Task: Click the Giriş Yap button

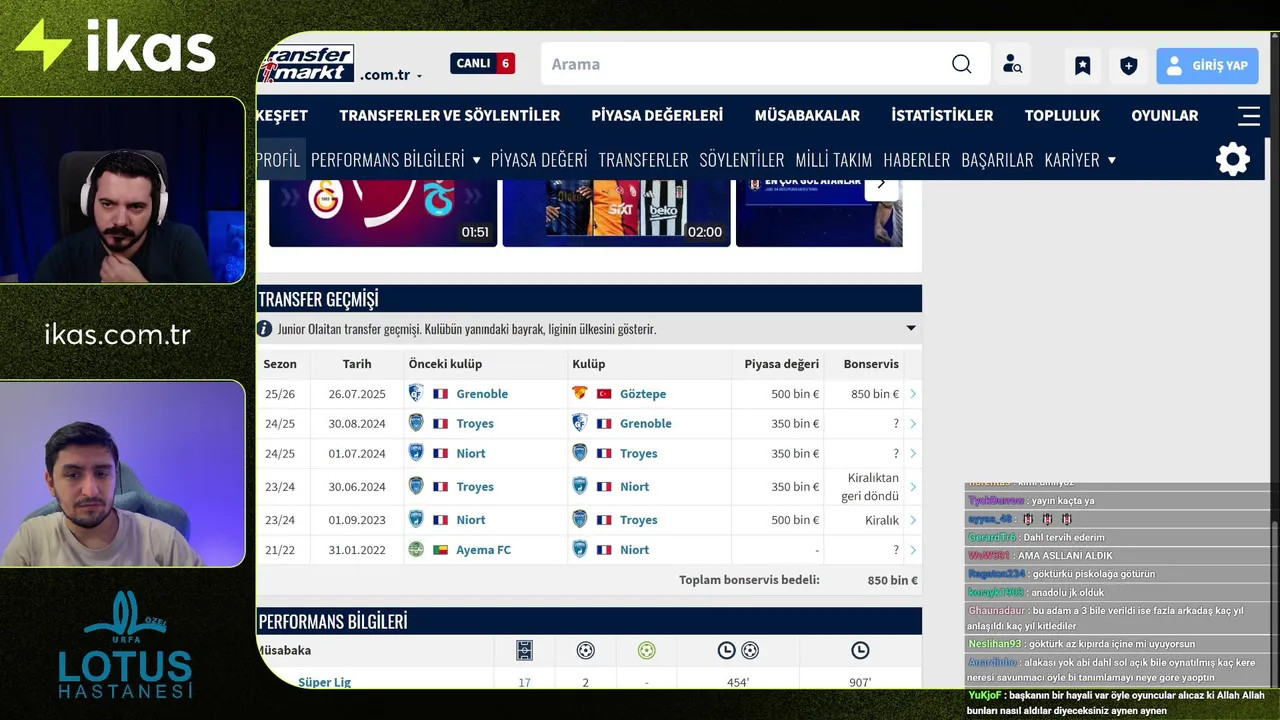Action: (1207, 66)
